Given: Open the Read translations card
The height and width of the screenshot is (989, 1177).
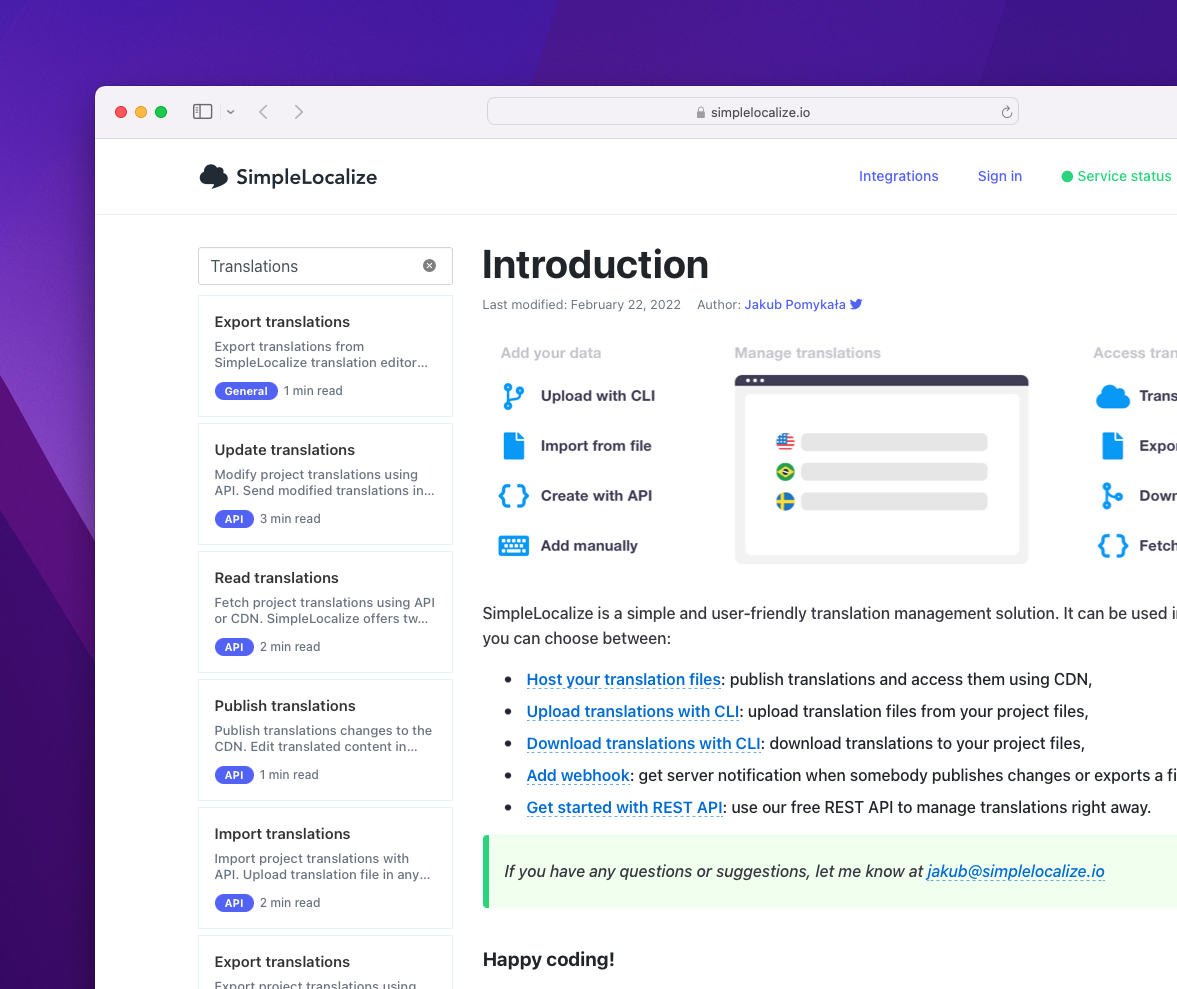Looking at the screenshot, I should [325, 612].
